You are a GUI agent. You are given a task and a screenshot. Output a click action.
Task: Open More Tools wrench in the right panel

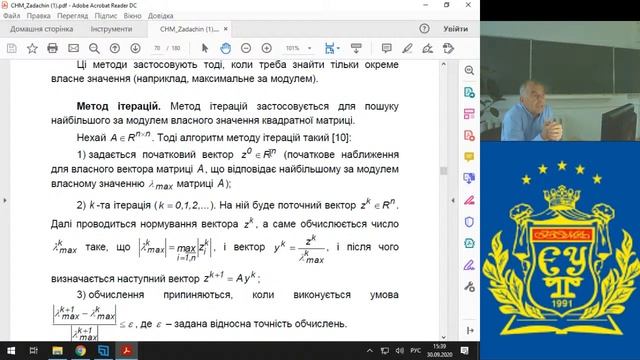(x=469, y=287)
